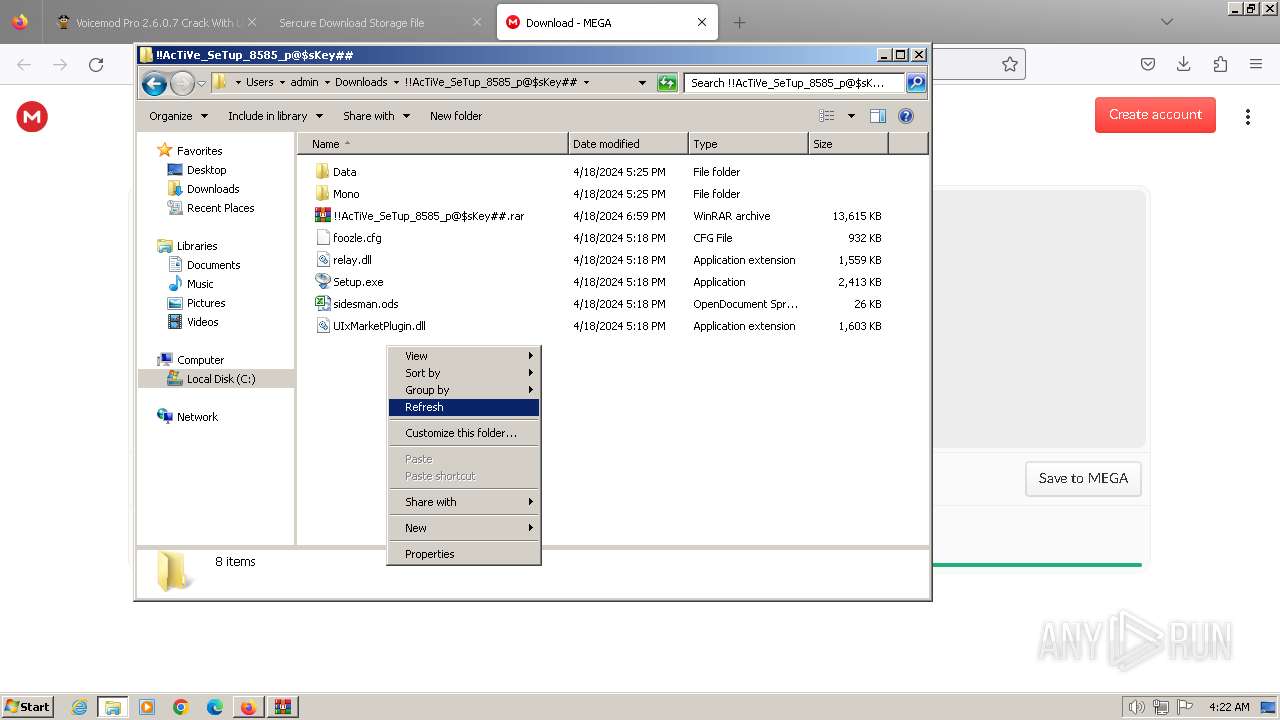The width and height of the screenshot is (1280, 720).
Task: Select the Mono folder icon
Action: (322, 194)
